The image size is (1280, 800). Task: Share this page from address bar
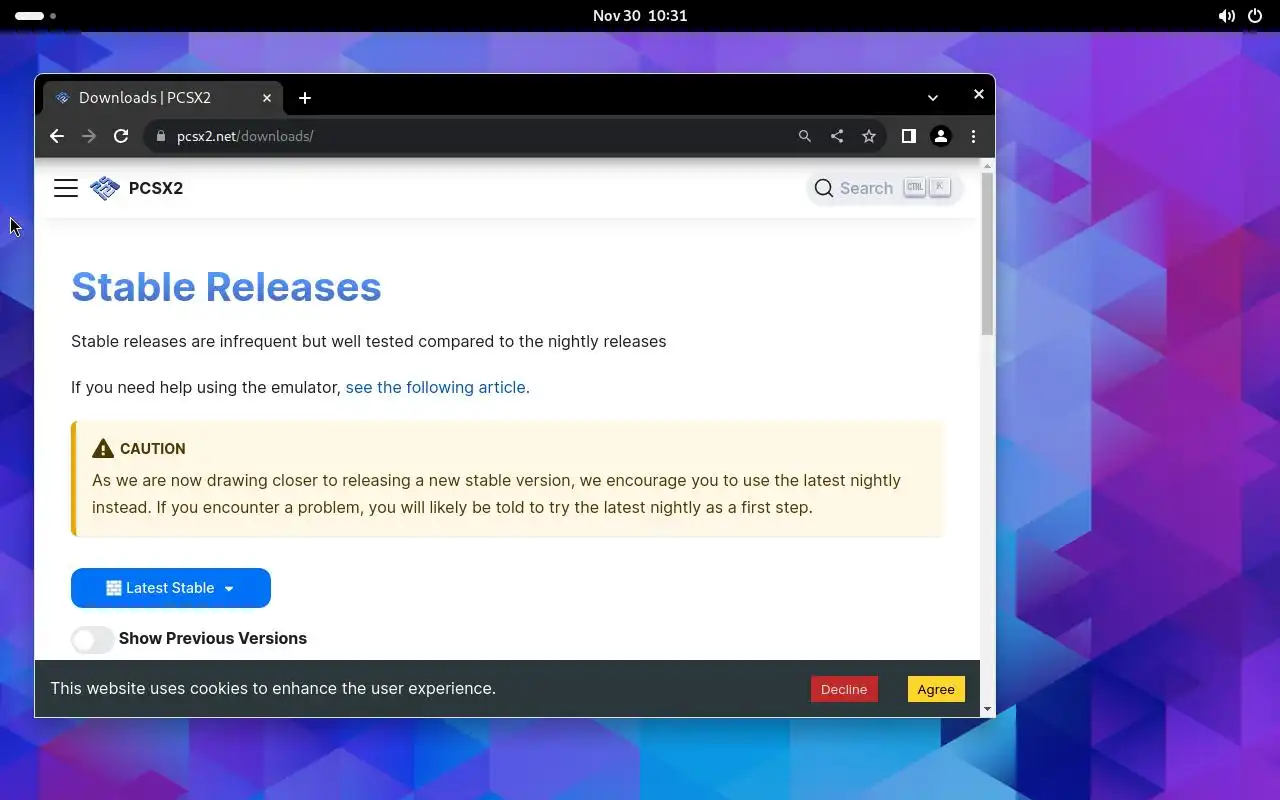837,136
